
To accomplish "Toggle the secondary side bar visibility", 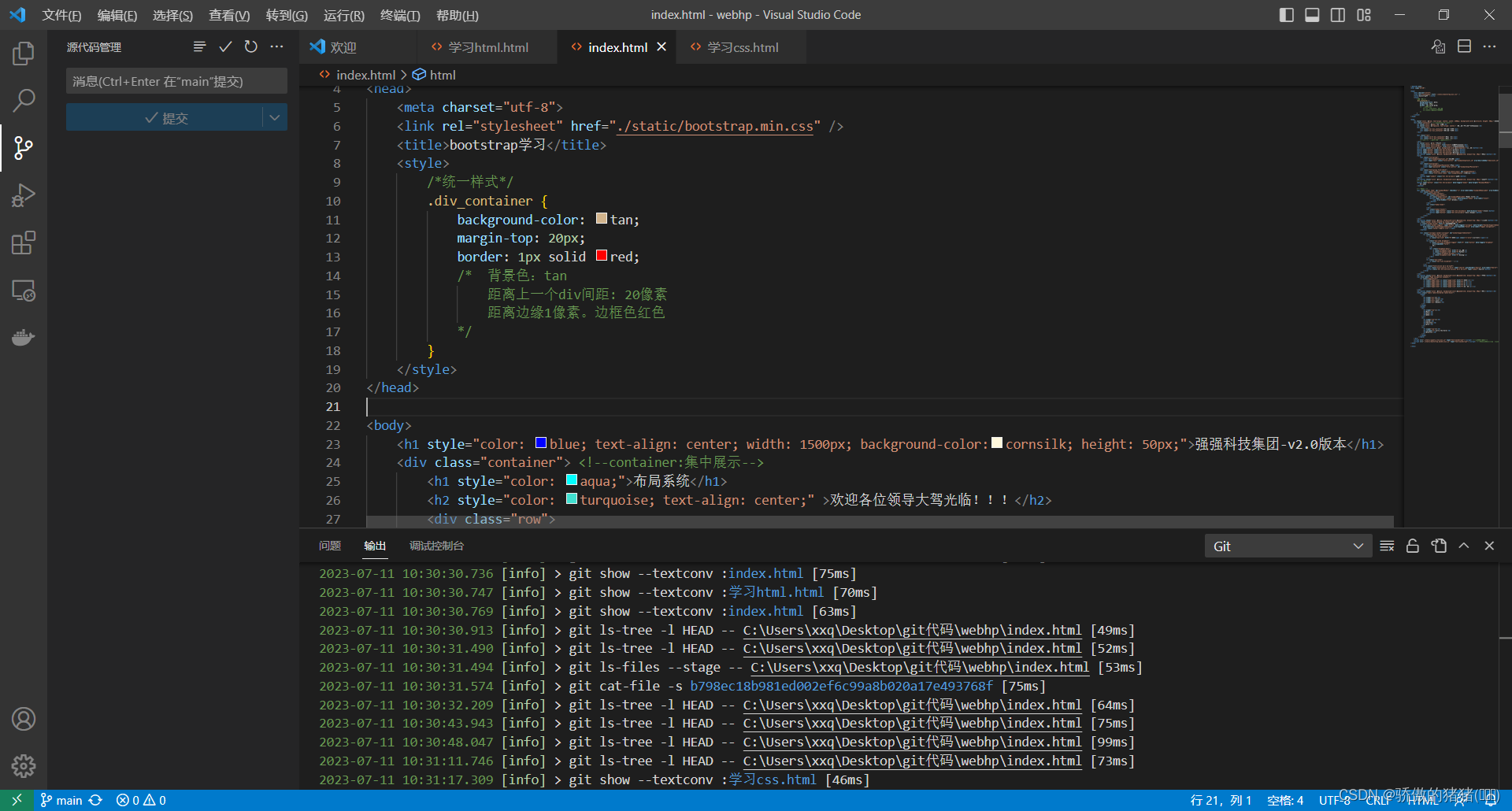I will 1338,15.
